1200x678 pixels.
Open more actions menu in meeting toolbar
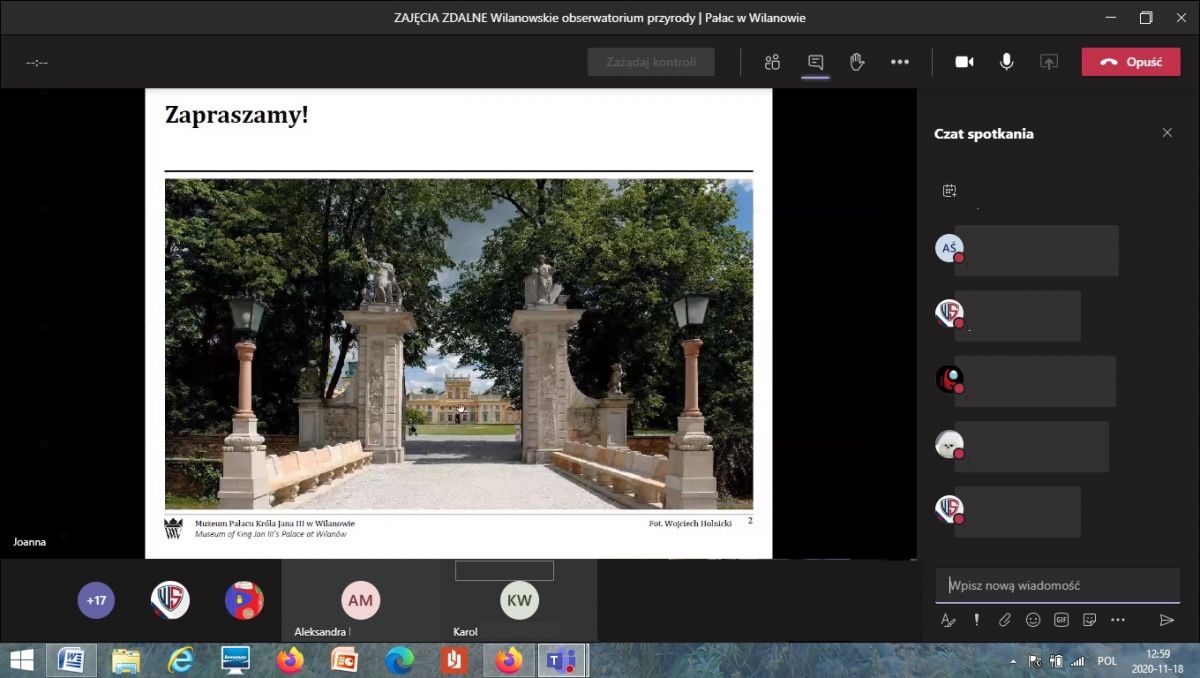pos(900,62)
